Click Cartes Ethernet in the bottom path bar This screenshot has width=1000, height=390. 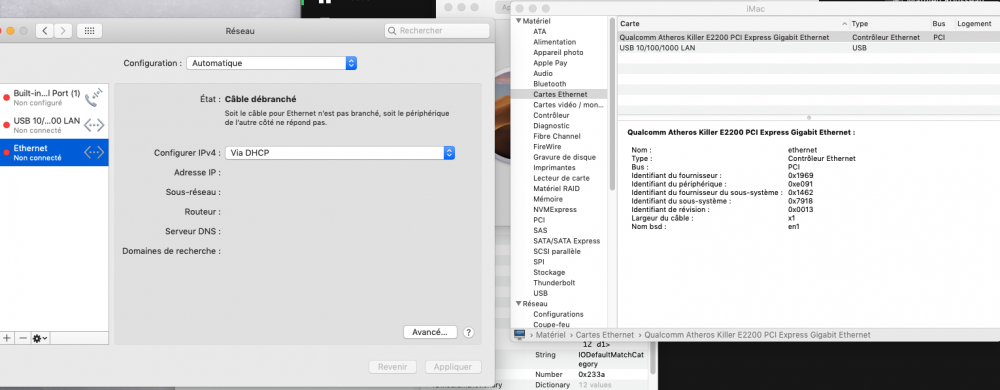[605, 335]
